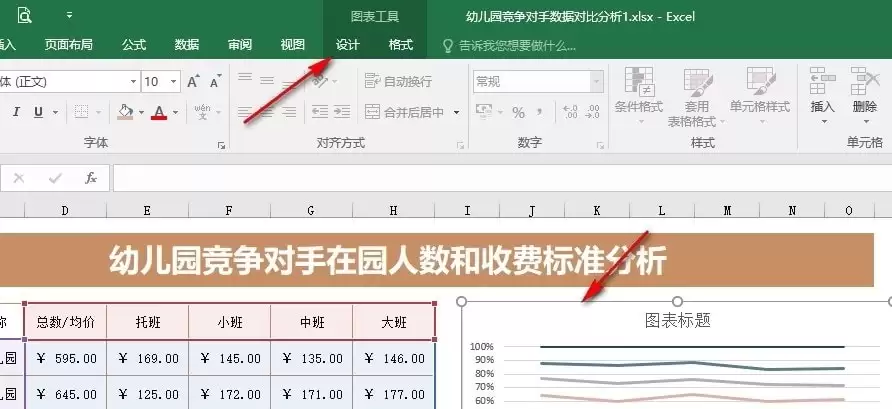Select middle align icon
892x409 pixels.
click(267, 80)
